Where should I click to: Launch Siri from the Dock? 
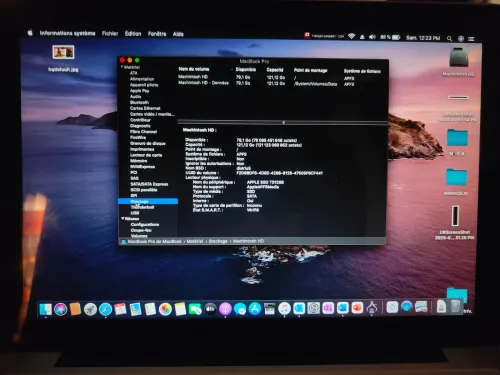point(61,309)
